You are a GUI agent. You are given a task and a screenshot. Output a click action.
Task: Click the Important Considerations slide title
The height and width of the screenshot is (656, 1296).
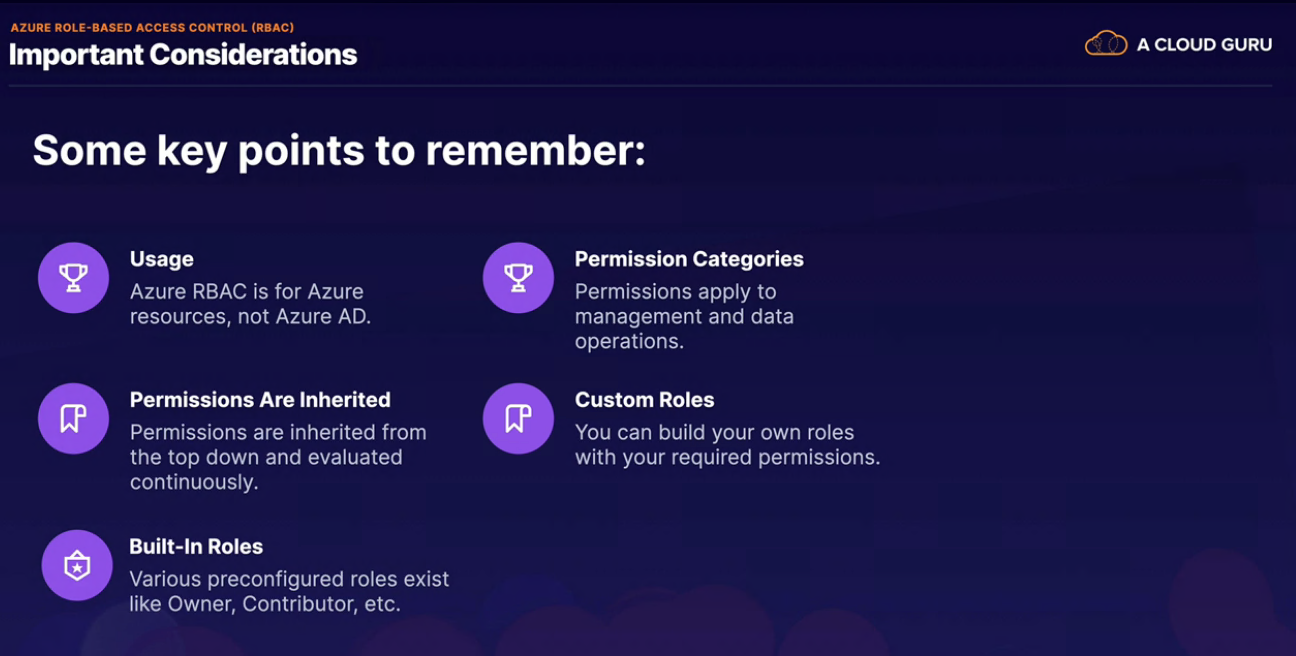(183, 54)
